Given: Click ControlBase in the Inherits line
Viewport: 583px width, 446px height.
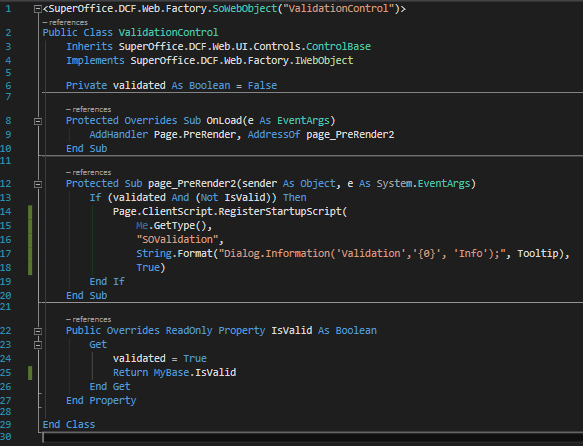Looking at the screenshot, I should pos(338,47).
